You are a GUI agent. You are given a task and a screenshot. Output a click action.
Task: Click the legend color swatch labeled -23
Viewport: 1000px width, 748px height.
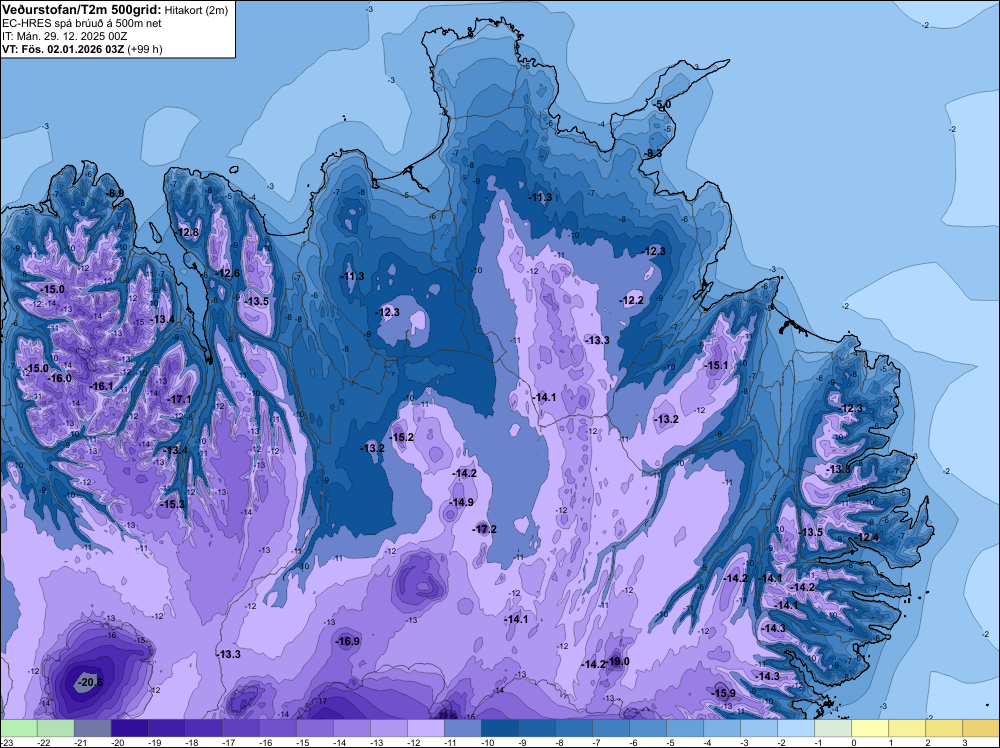(18, 728)
